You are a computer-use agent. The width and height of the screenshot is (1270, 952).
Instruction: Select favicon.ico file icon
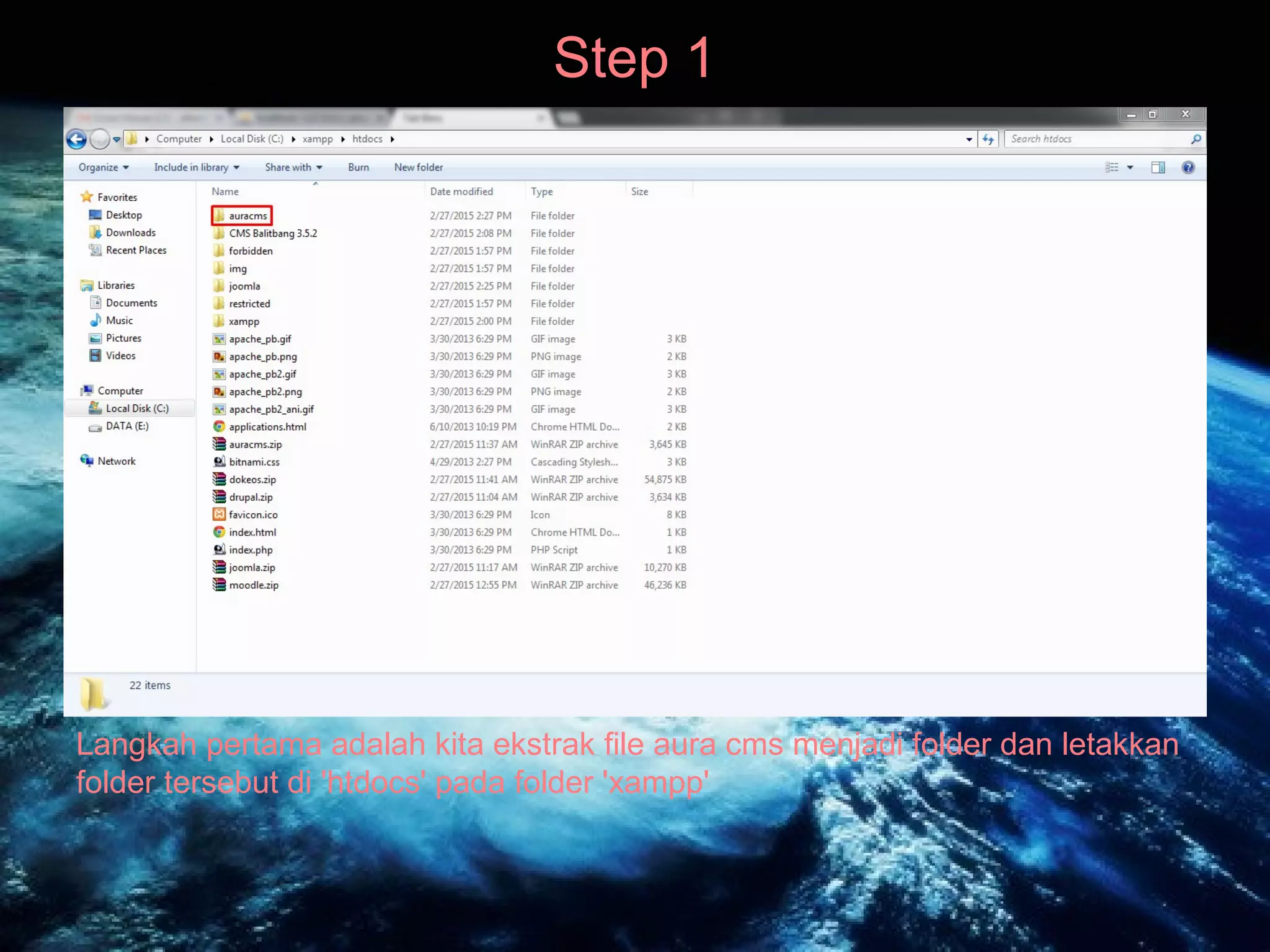pos(219,514)
